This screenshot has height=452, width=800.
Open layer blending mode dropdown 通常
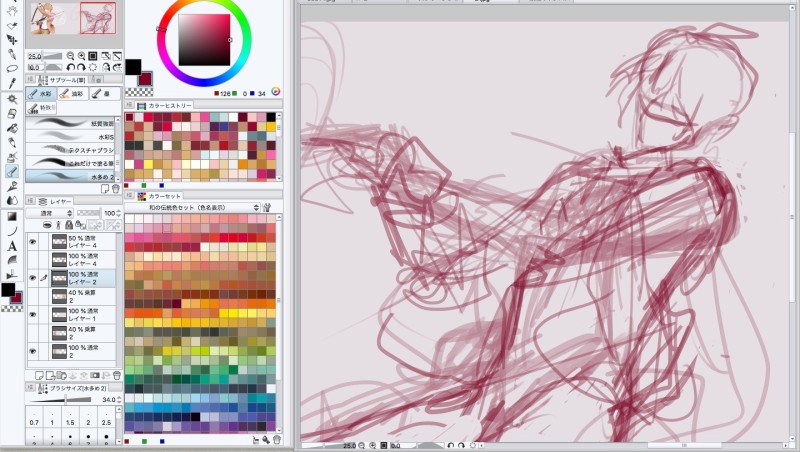(x=50, y=213)
